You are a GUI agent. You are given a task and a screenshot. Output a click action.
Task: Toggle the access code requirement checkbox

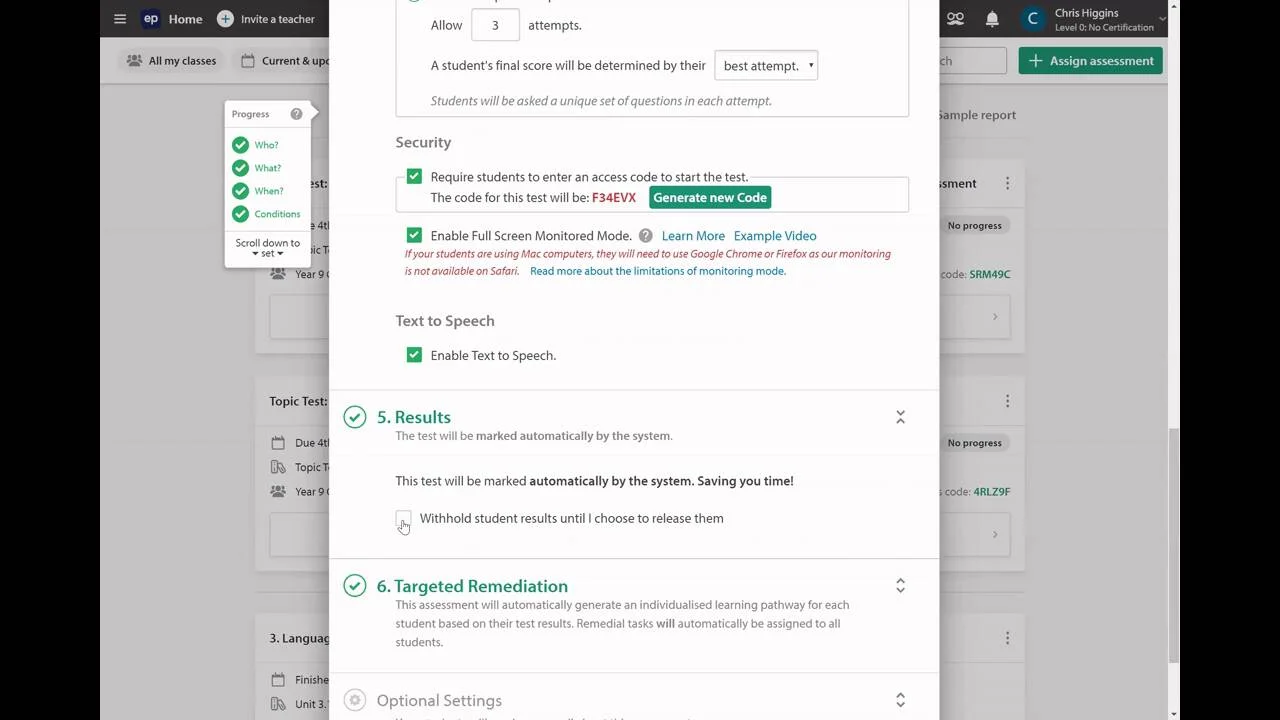click(x=414, y=176)
